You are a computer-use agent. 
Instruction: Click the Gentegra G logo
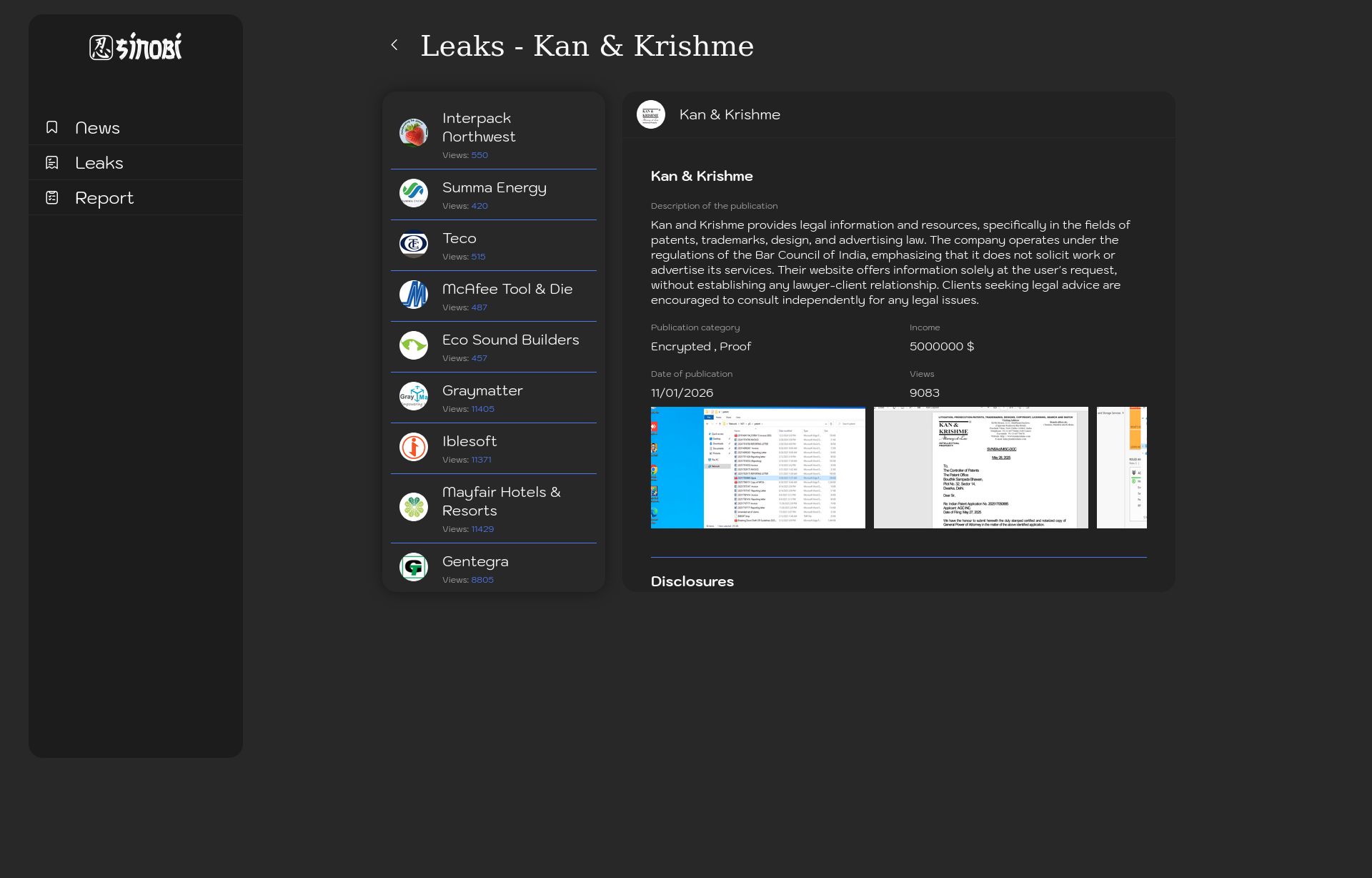click(x=414, y=566)
